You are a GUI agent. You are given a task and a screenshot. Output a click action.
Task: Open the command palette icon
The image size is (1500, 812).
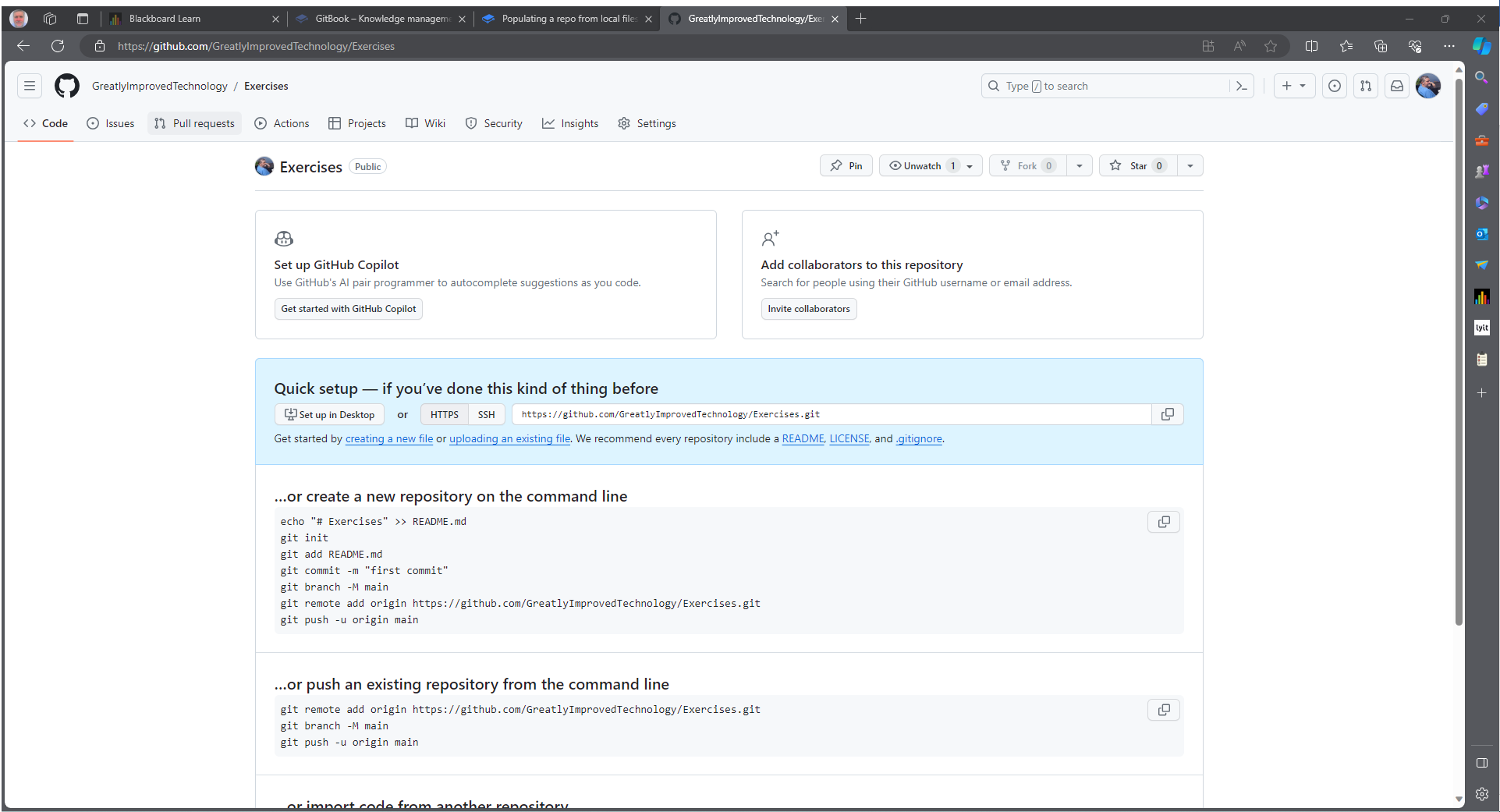coord(1242,86)
